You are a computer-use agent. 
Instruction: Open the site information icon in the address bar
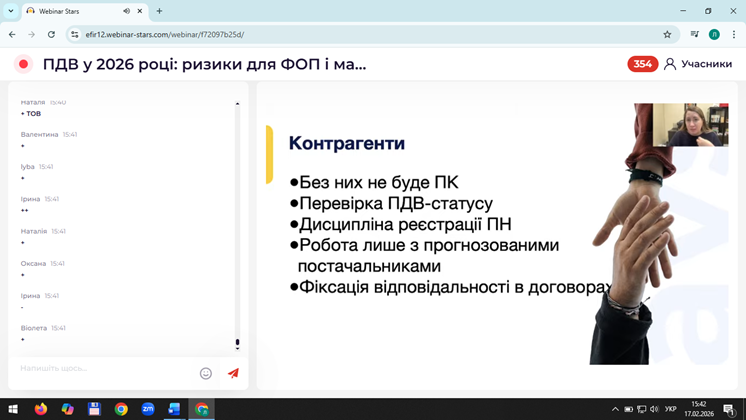[74, 34]
